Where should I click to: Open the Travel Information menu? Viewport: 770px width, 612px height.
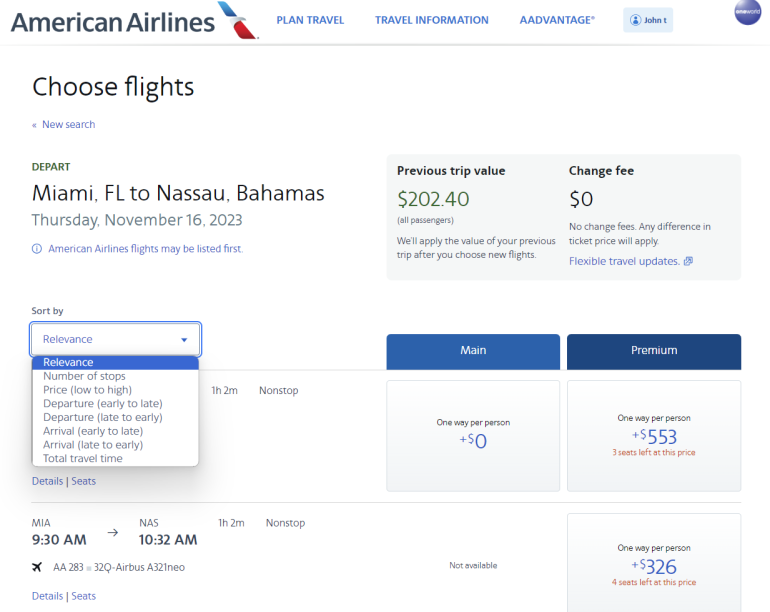[x=432, y=20]
